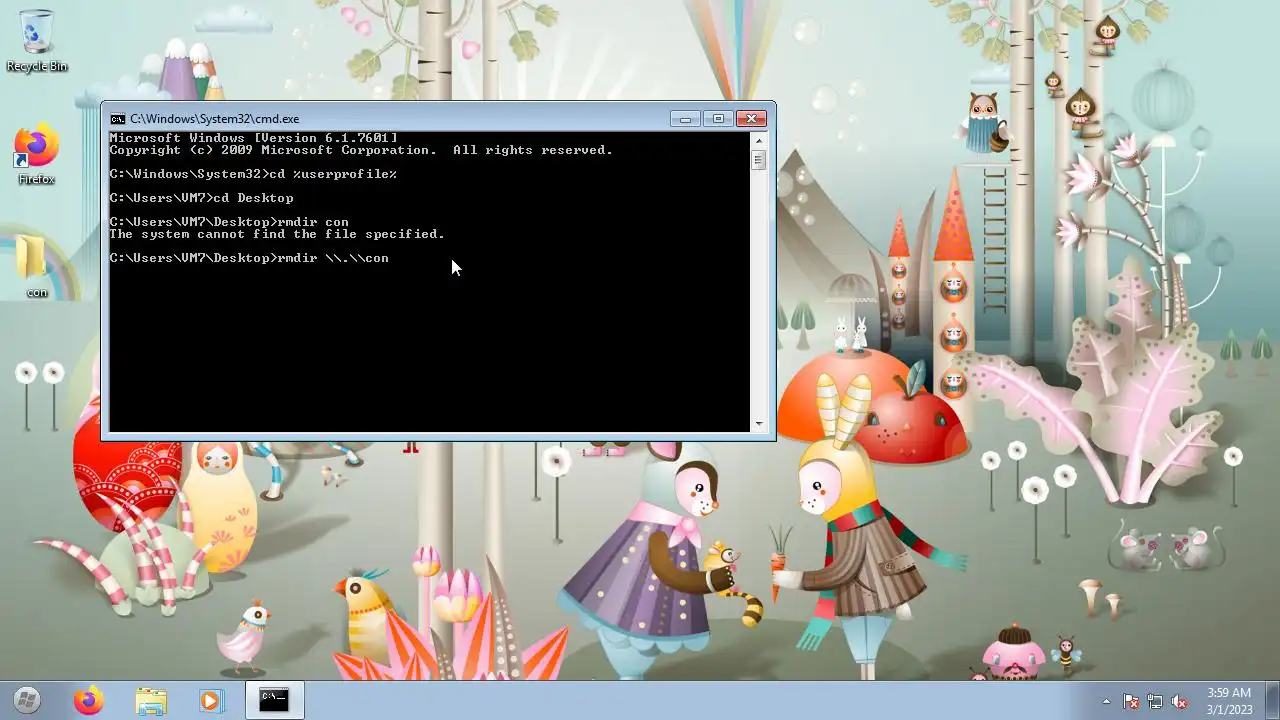
Task: Click the cmd.exe taskbar button
Action: point(274,701)
